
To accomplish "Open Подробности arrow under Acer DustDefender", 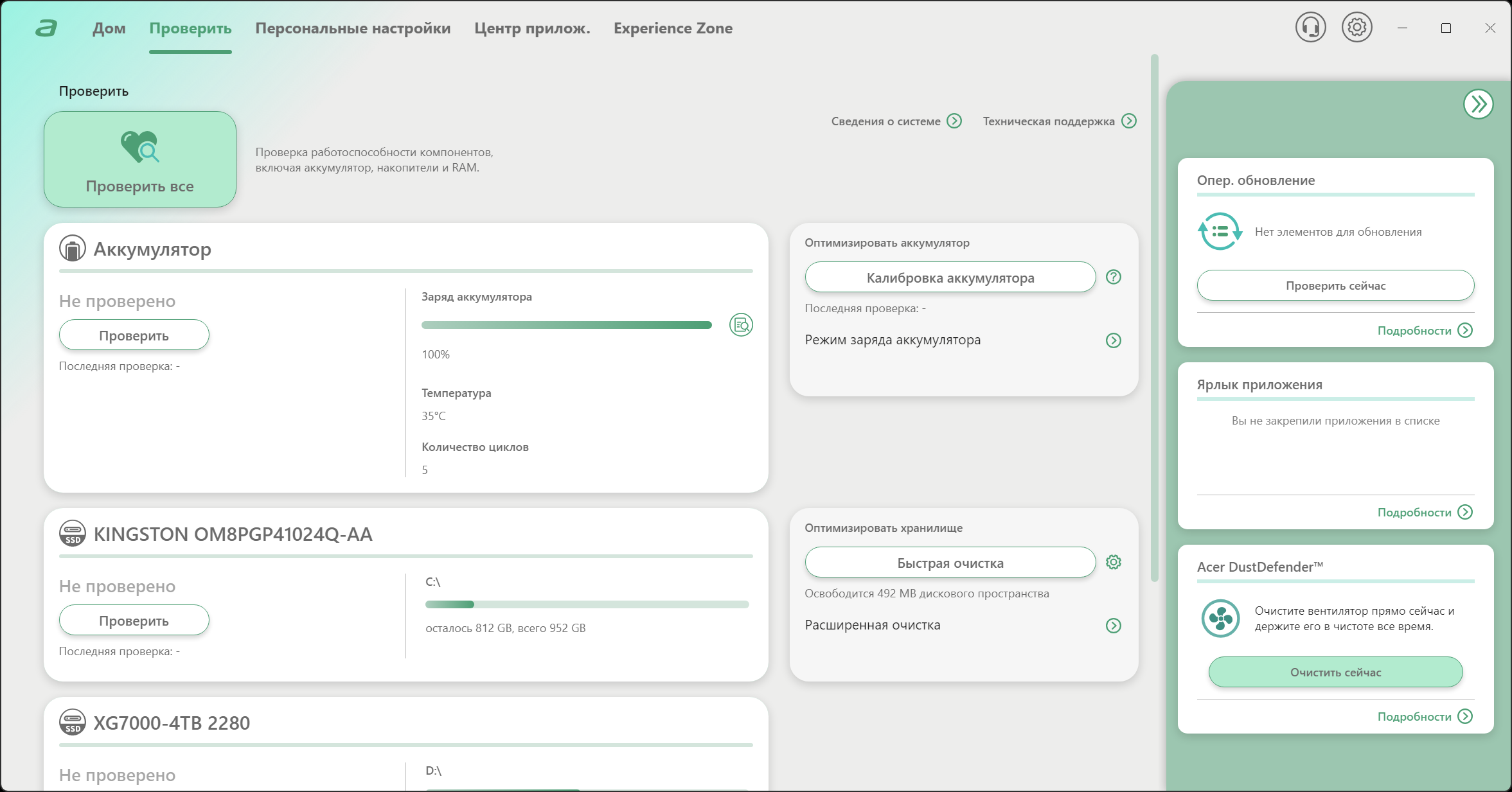I will pyautogui.click(x=1465, y=716).
